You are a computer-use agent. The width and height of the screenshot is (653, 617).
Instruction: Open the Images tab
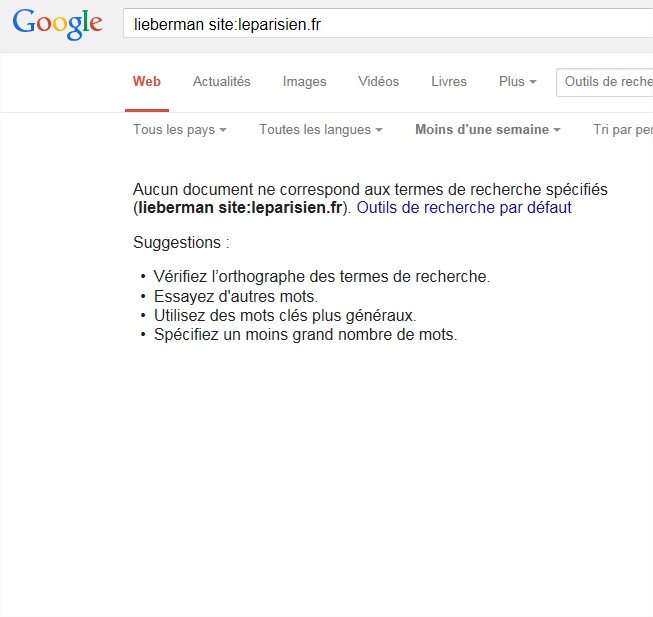304,82
